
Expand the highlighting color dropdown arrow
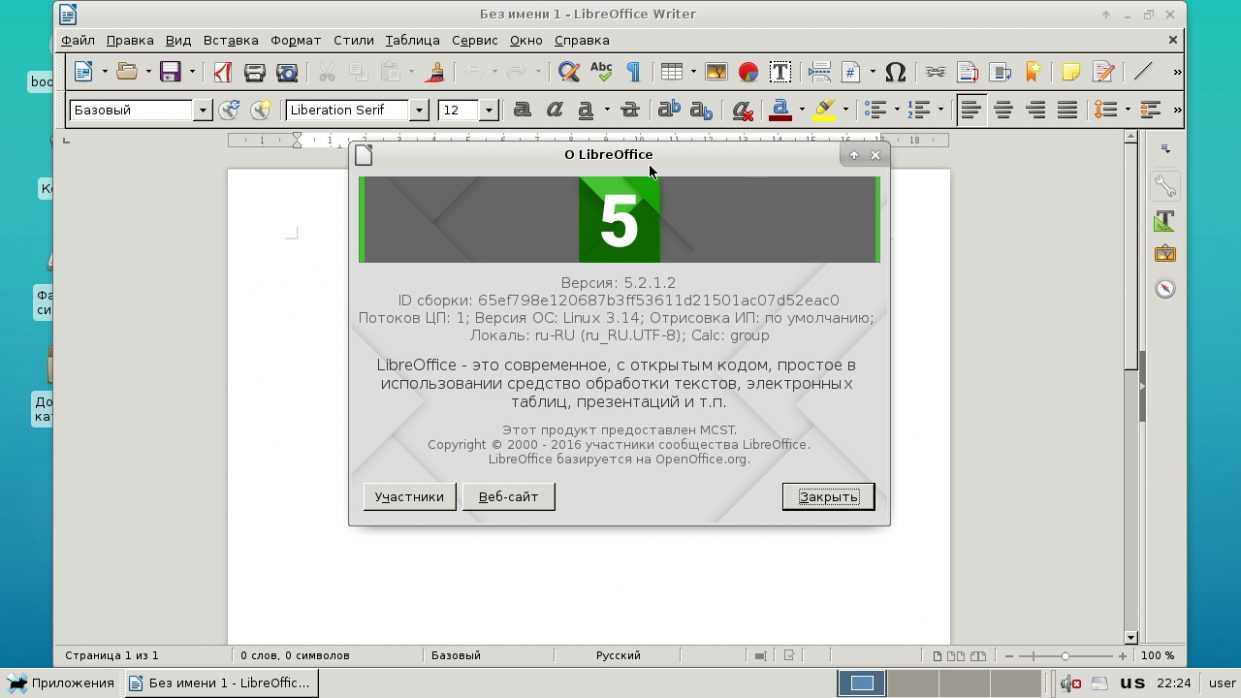pyautogui.click(x=845, y=110)
